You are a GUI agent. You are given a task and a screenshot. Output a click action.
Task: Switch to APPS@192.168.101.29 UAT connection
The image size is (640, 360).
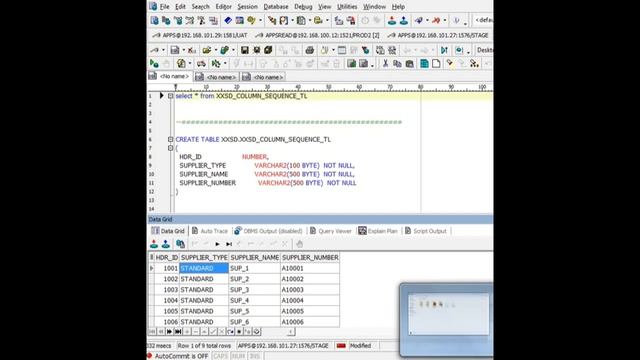(x=200, y=36)
